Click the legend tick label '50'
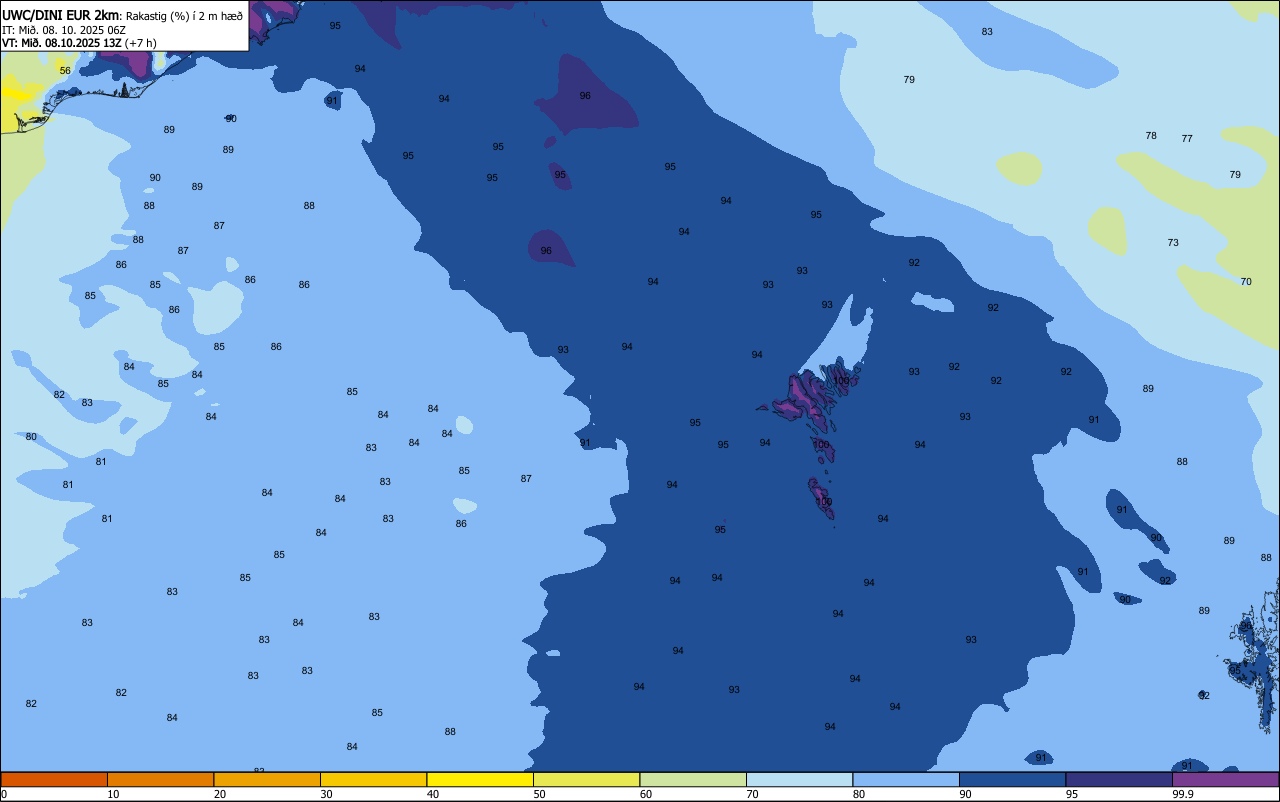Image resolution: width=1280 pixels, height=802 pixels. pos(540,794)
